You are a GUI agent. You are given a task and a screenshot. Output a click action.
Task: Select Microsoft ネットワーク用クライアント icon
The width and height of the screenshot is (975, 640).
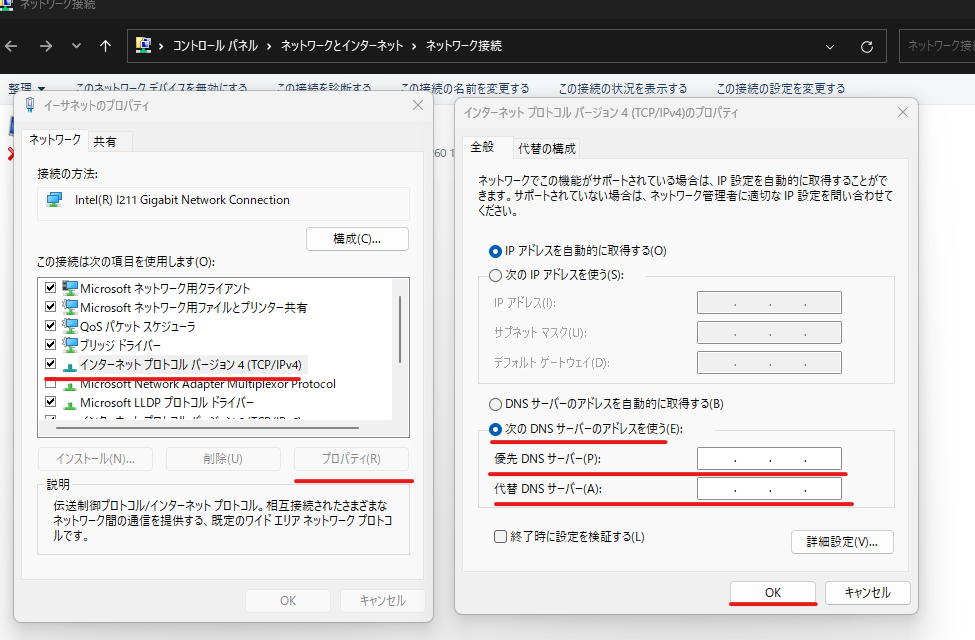coord(70,288)
